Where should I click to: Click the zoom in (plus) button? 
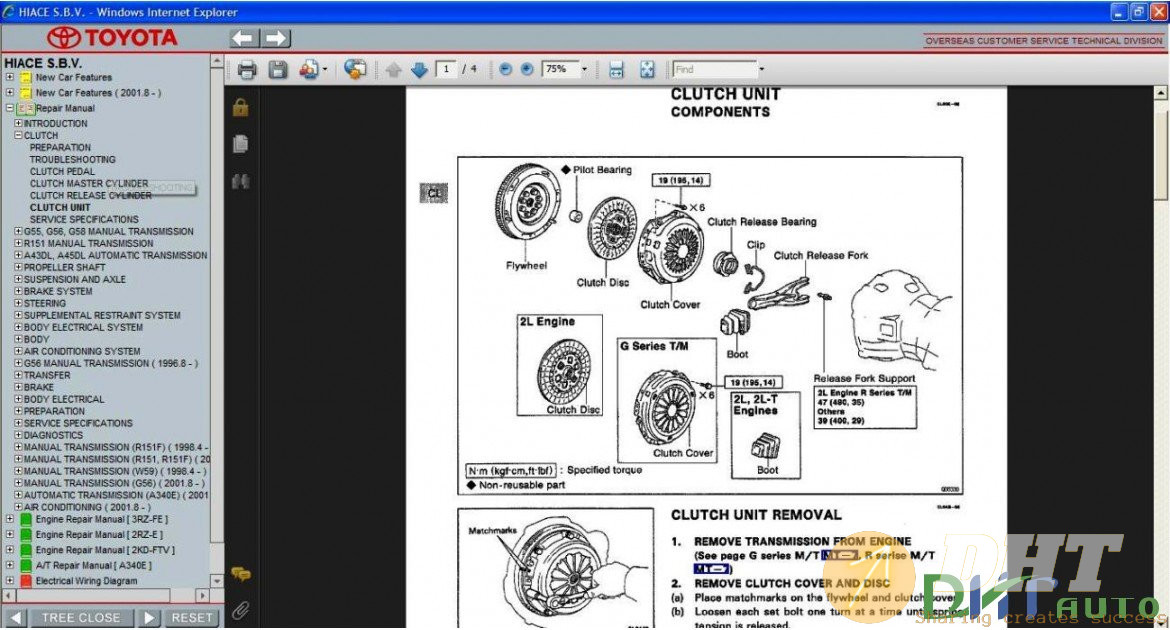pos(526,70)
